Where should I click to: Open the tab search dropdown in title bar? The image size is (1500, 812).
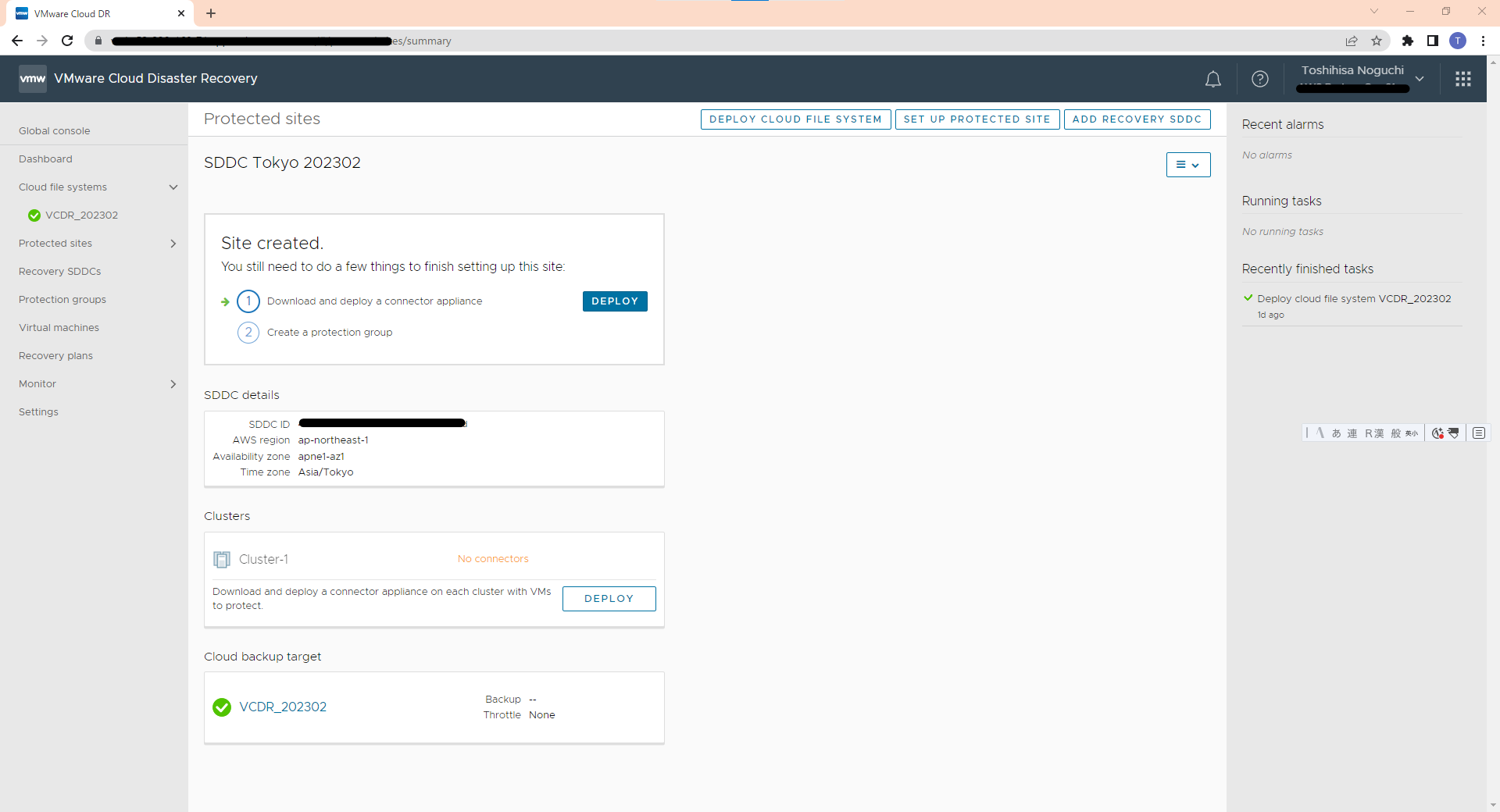click(1374, 12)
